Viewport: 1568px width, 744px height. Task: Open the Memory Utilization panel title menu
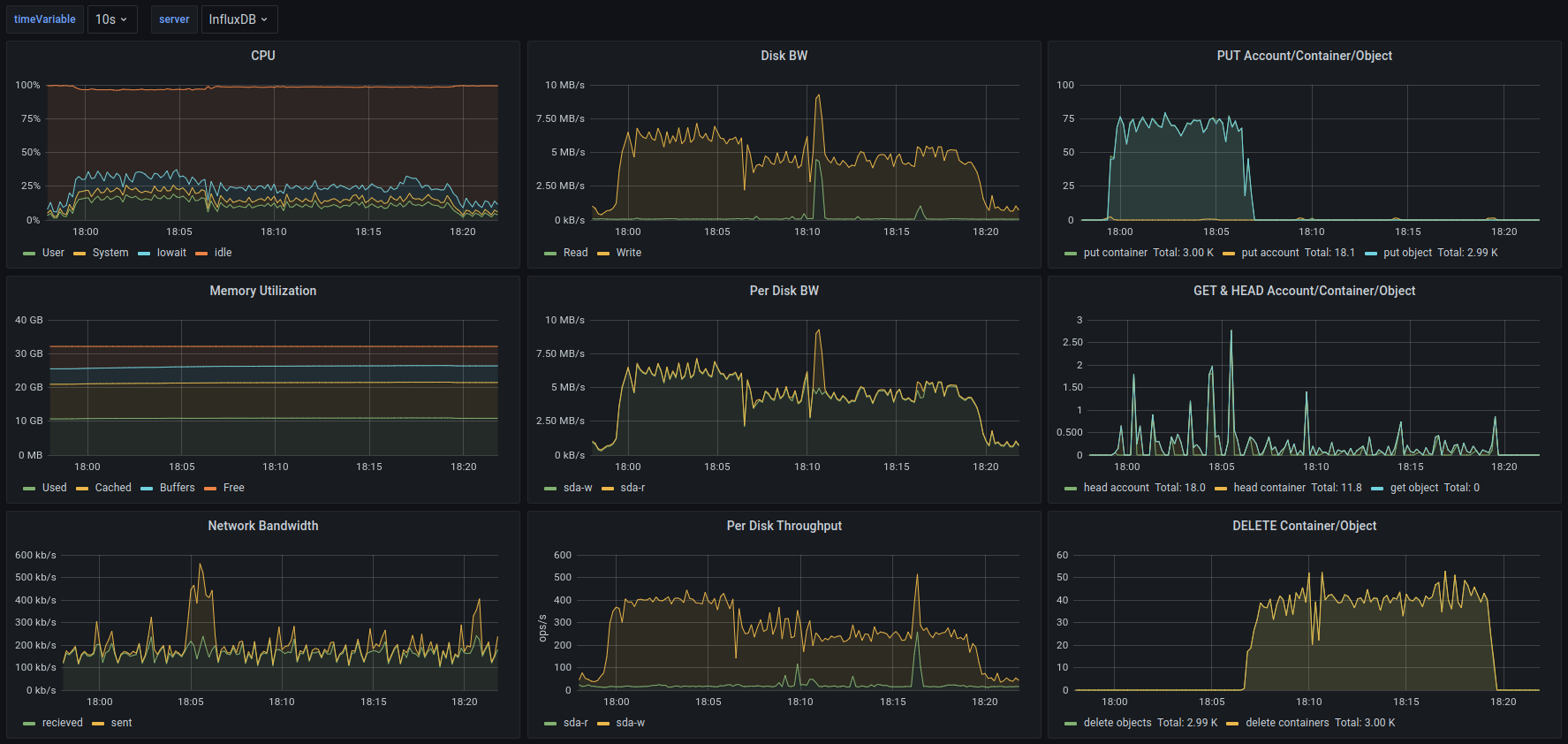tap(262, 291)
